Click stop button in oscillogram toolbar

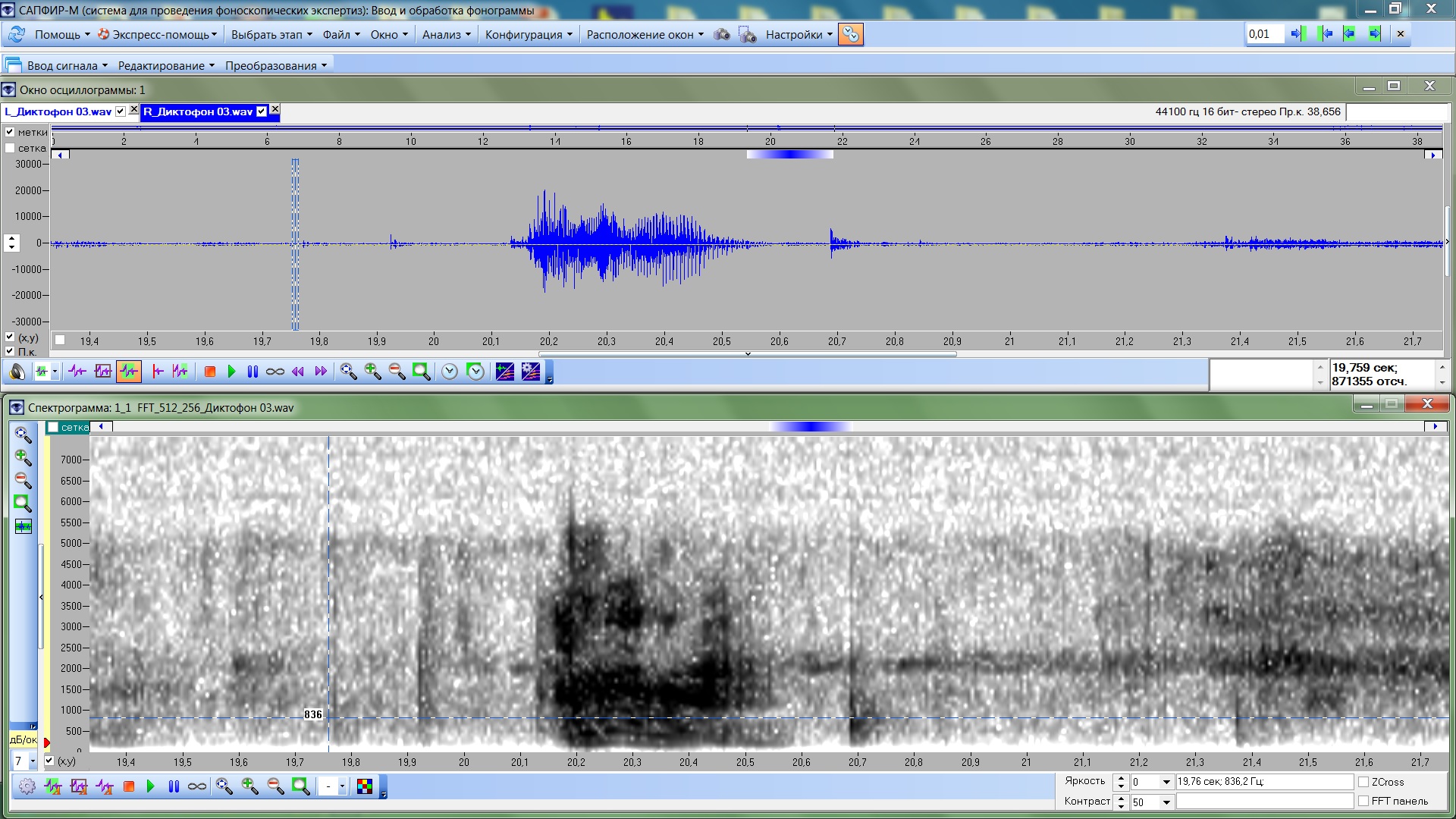[x=210, y=372]
